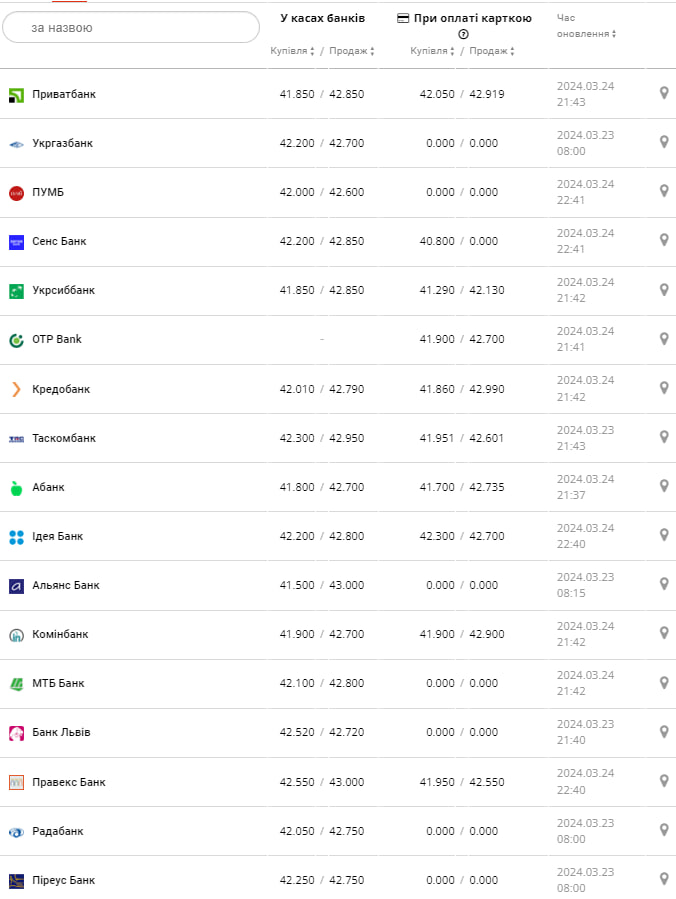Viewport: 676px width, 899px height.
Task: Sort by cash desk Купівля rate
Action: click(x=293, y=51)
